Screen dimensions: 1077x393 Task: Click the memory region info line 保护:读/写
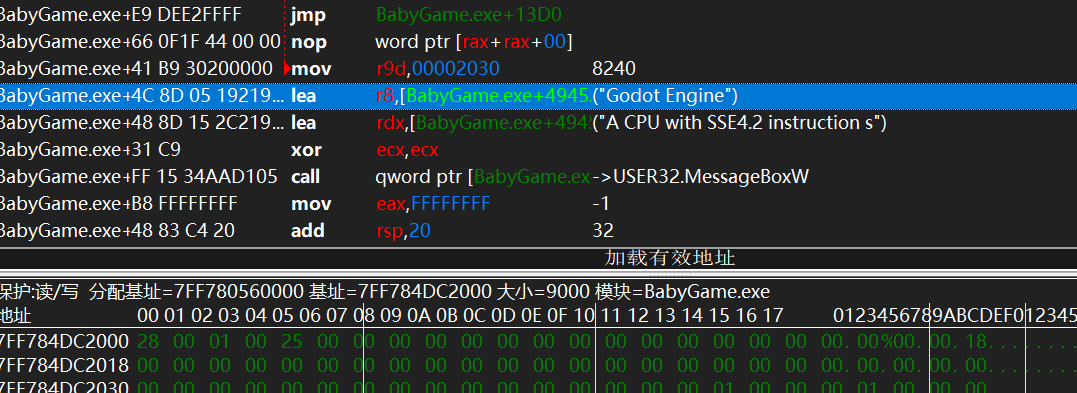pos(385,292)
